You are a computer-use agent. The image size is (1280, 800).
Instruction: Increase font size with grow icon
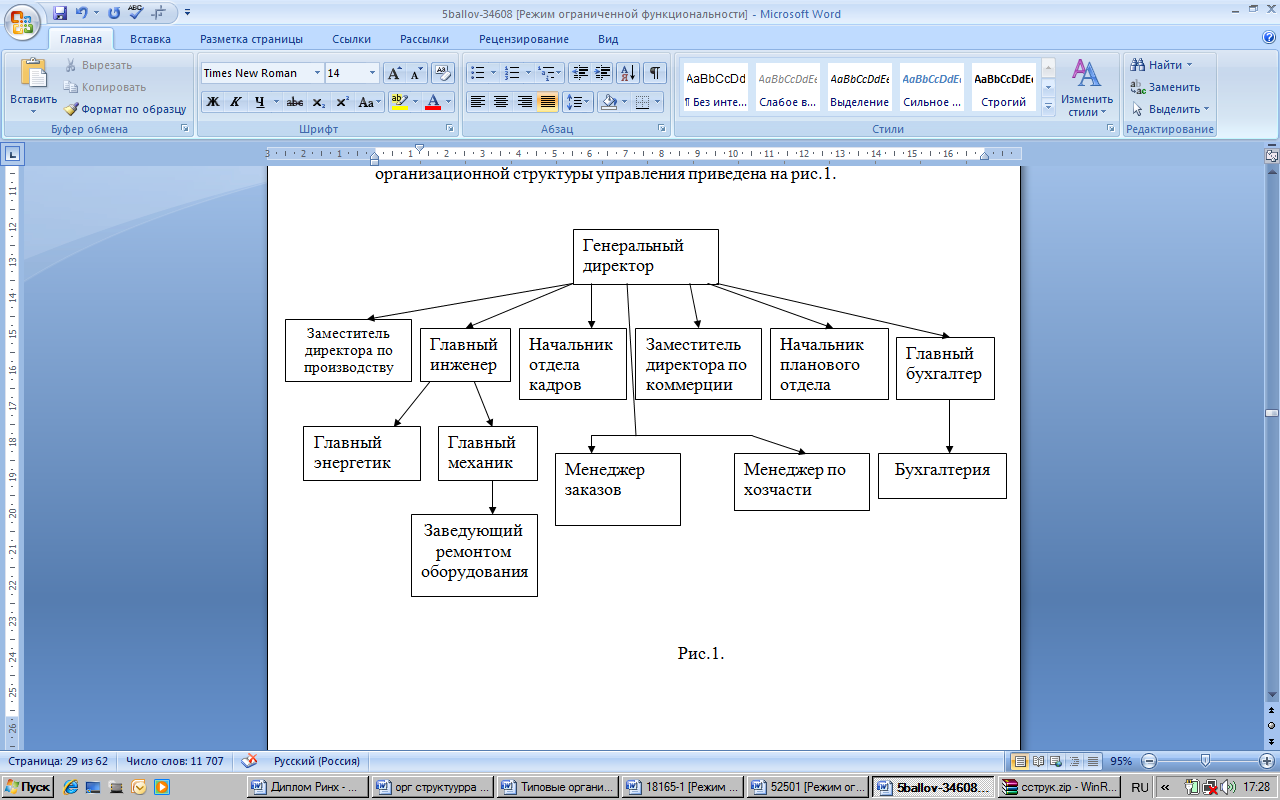(395, 73)
